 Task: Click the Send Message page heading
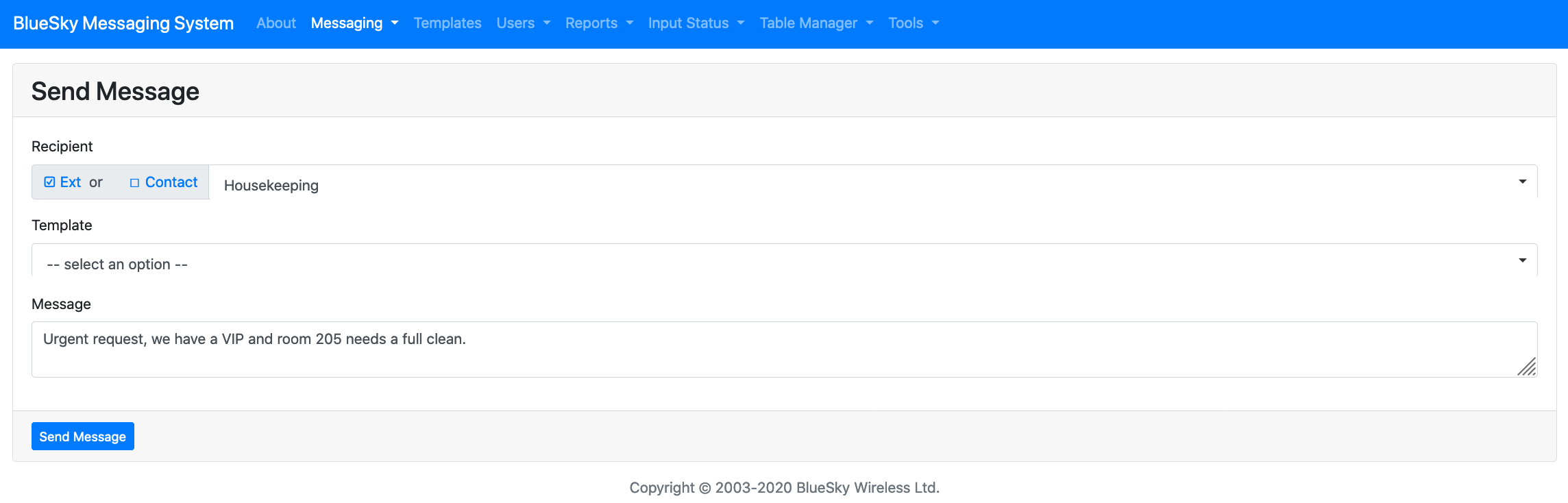tap(115, 91)
